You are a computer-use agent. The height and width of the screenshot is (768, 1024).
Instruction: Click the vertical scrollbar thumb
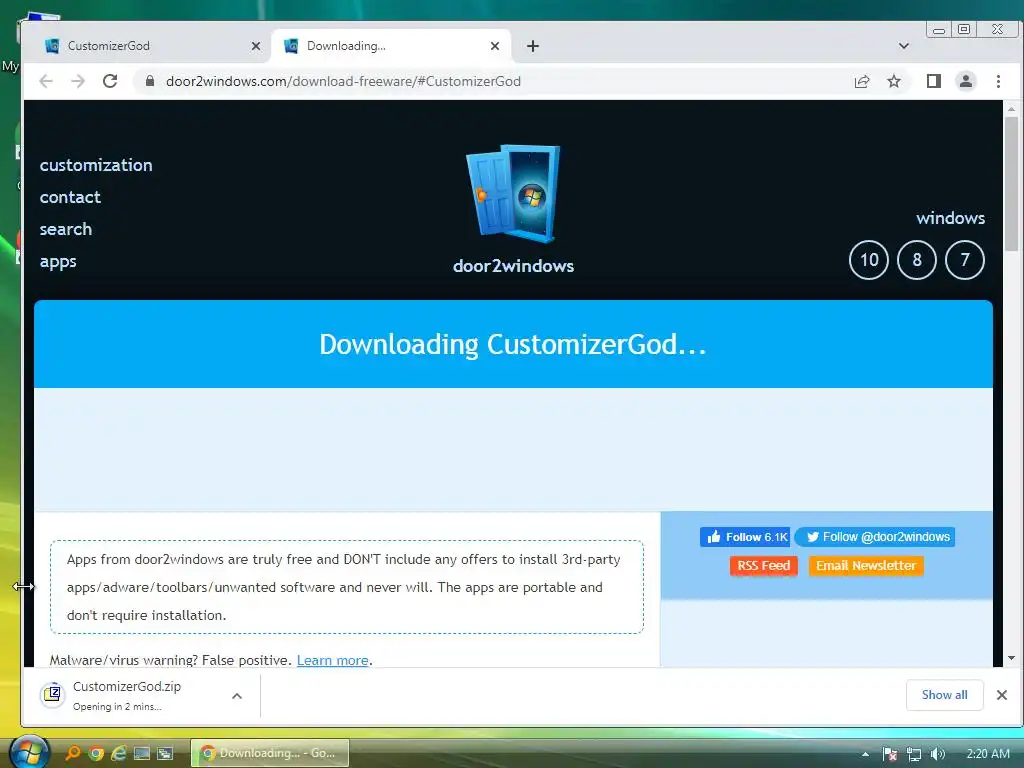coord(1012,184)
